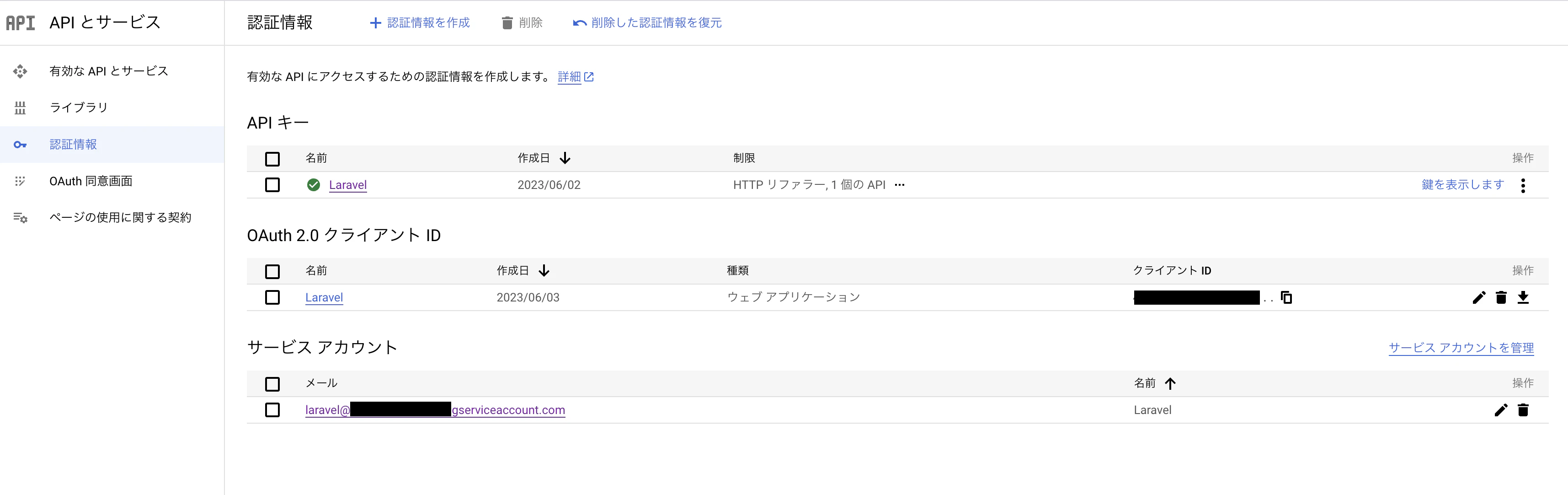Select 認証情報 in the sidebar
The height and width of the screenshot is (495, 1568).
(x=112, y=144)
